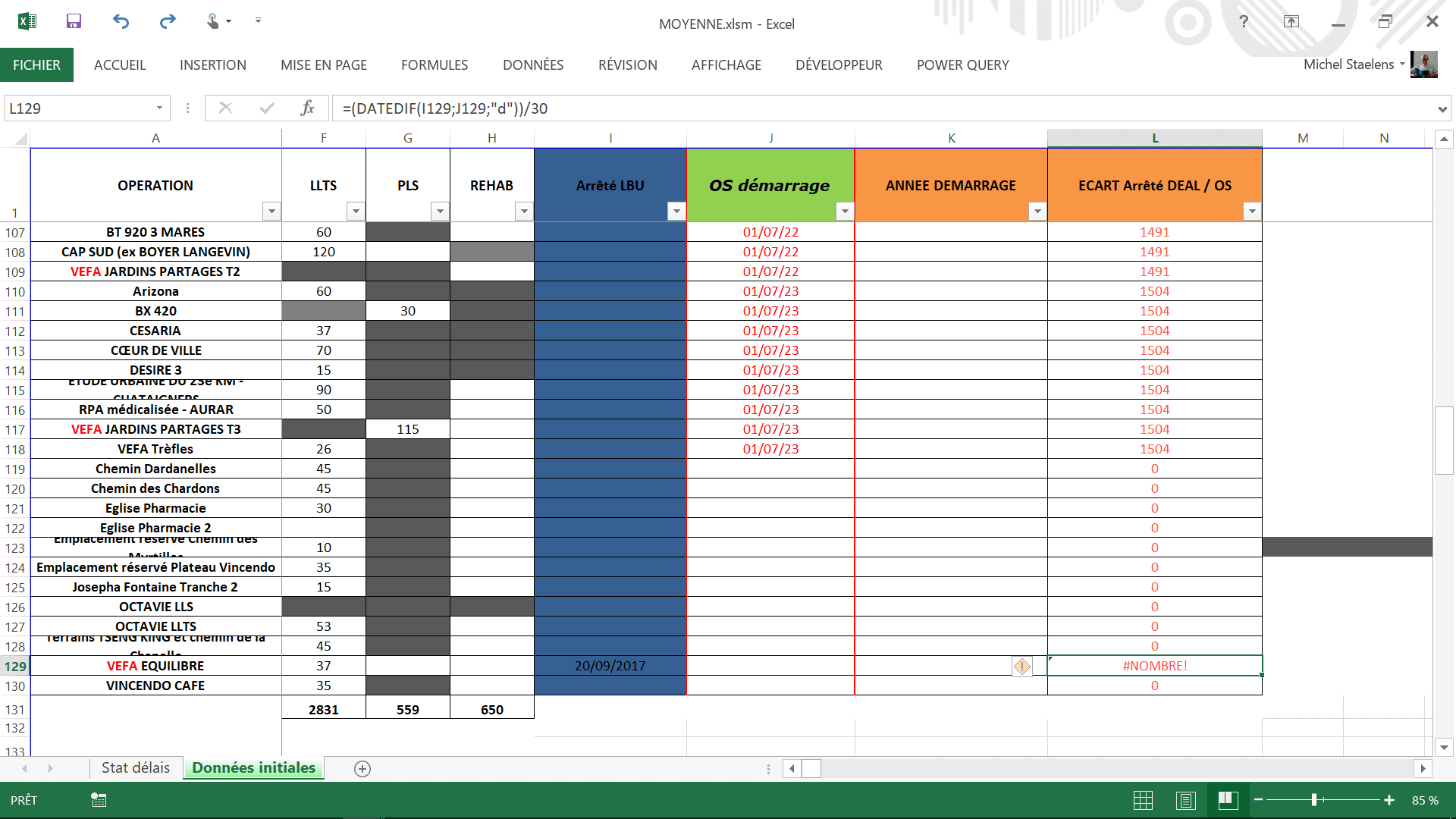The width and height of the screenshot is (1456, 819).
Task: Open the FICHIER menu button
Action: tap(36, 65)
